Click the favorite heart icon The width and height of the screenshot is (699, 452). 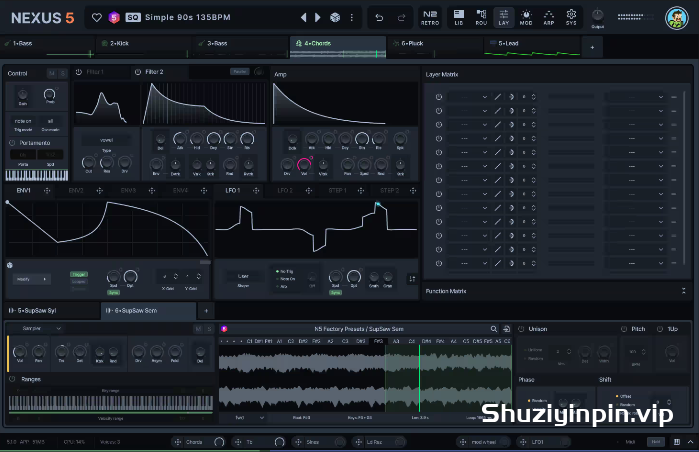(x=96, y=17)
